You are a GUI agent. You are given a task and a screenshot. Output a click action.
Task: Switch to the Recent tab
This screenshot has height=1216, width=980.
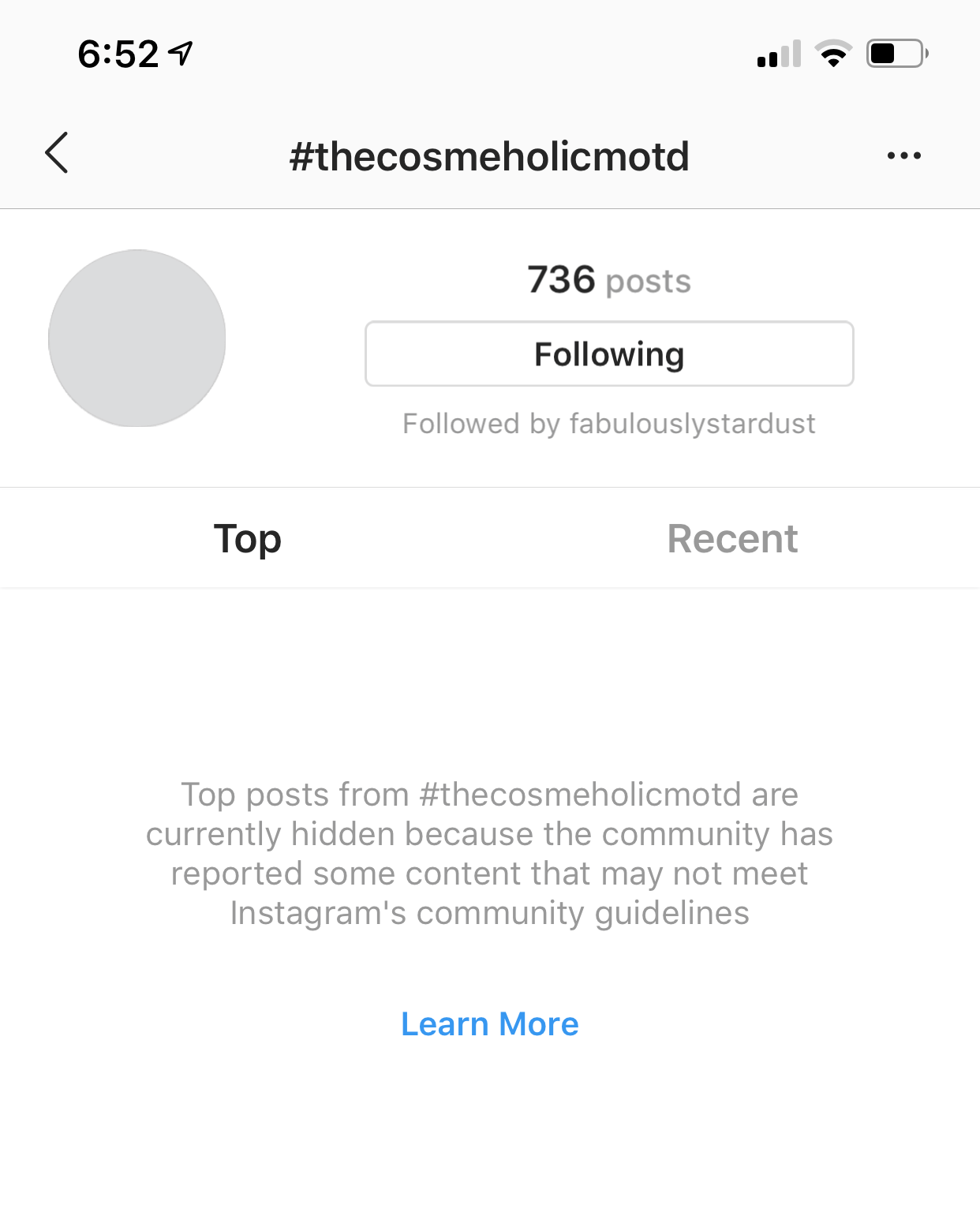click(x=732, y=539)
